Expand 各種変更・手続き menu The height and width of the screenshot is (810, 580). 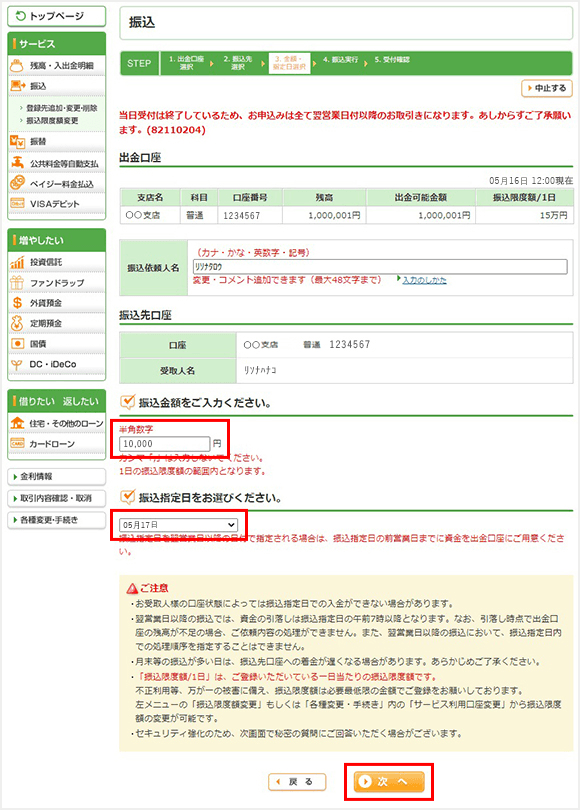coord(56,520)
